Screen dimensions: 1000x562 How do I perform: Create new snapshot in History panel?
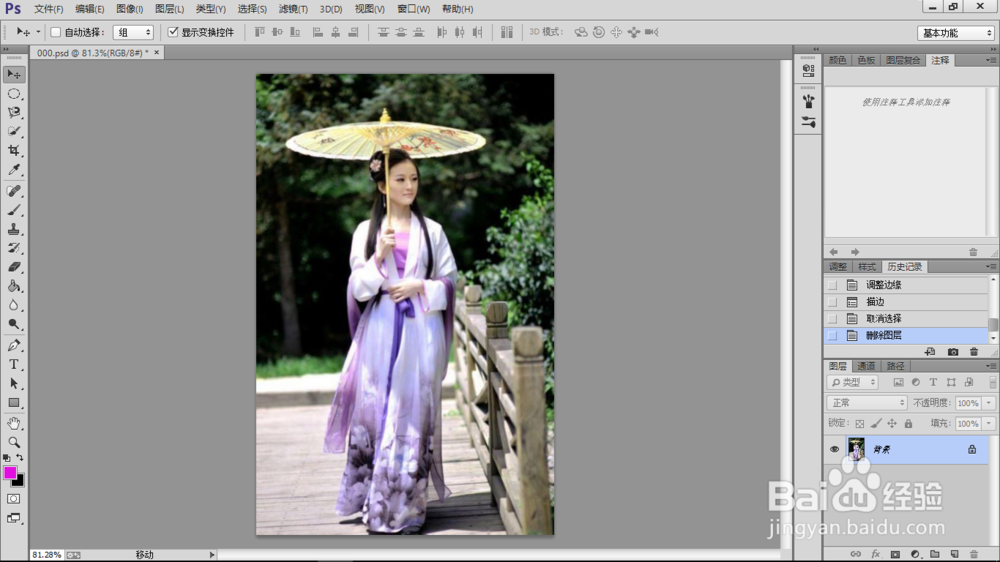pos(953,352)
